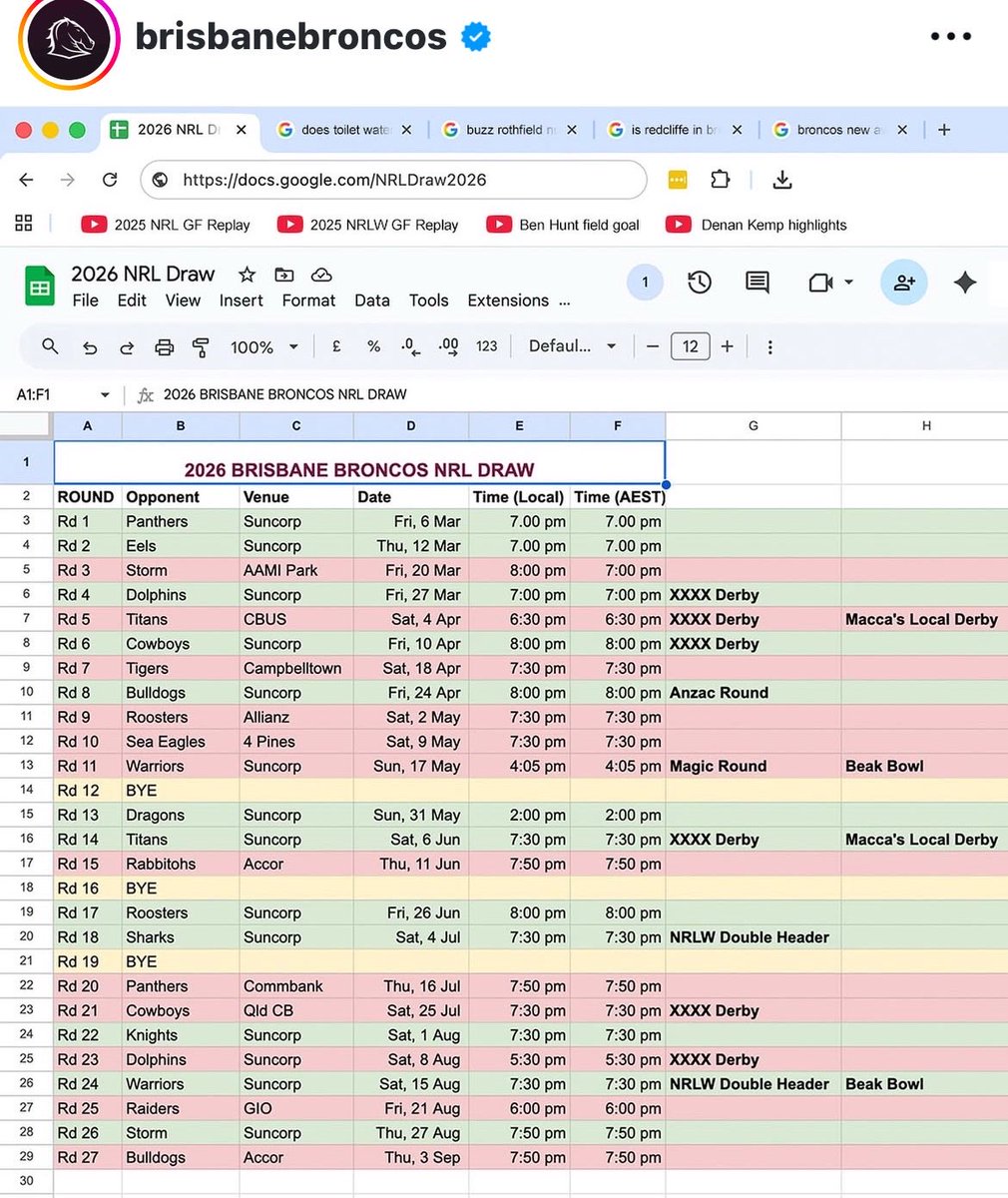This screenshot has height=1198, width=1008.
Task: Open the Denan Kemp highlights bookmark
Action: (756, 225)
